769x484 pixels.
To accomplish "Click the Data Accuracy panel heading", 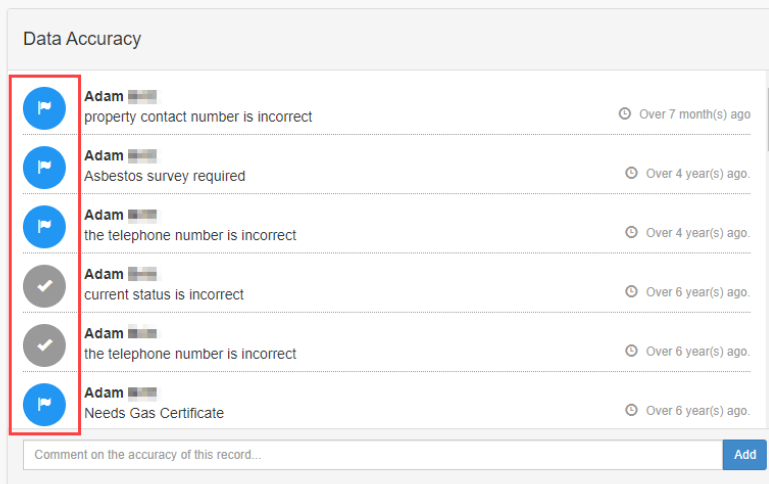I will click(82, 39).
